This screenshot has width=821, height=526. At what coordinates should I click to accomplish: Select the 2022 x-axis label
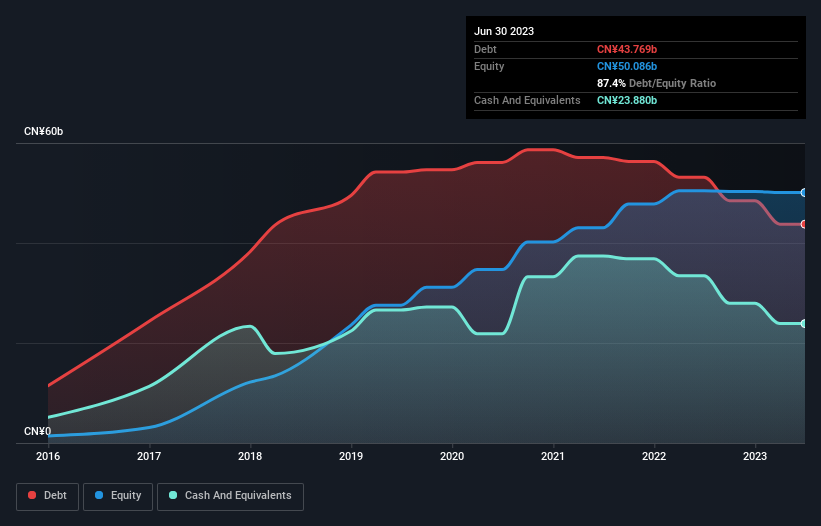(x=654, y=456)
